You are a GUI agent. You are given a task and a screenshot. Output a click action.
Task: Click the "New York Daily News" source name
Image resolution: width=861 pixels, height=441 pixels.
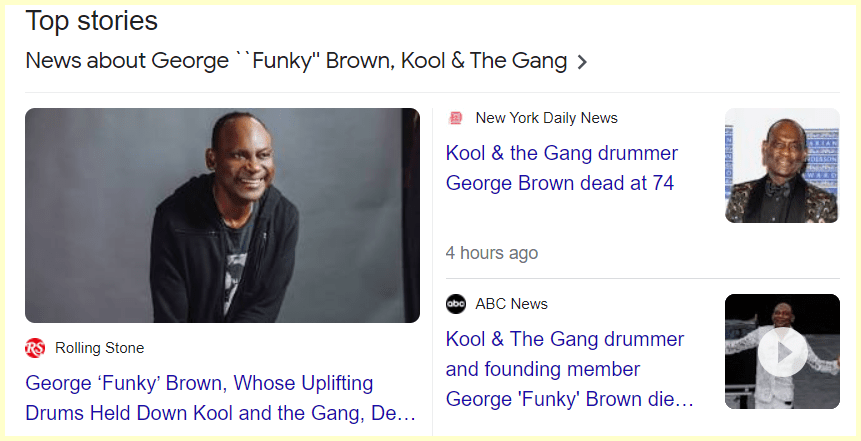(x=546, y=118)
